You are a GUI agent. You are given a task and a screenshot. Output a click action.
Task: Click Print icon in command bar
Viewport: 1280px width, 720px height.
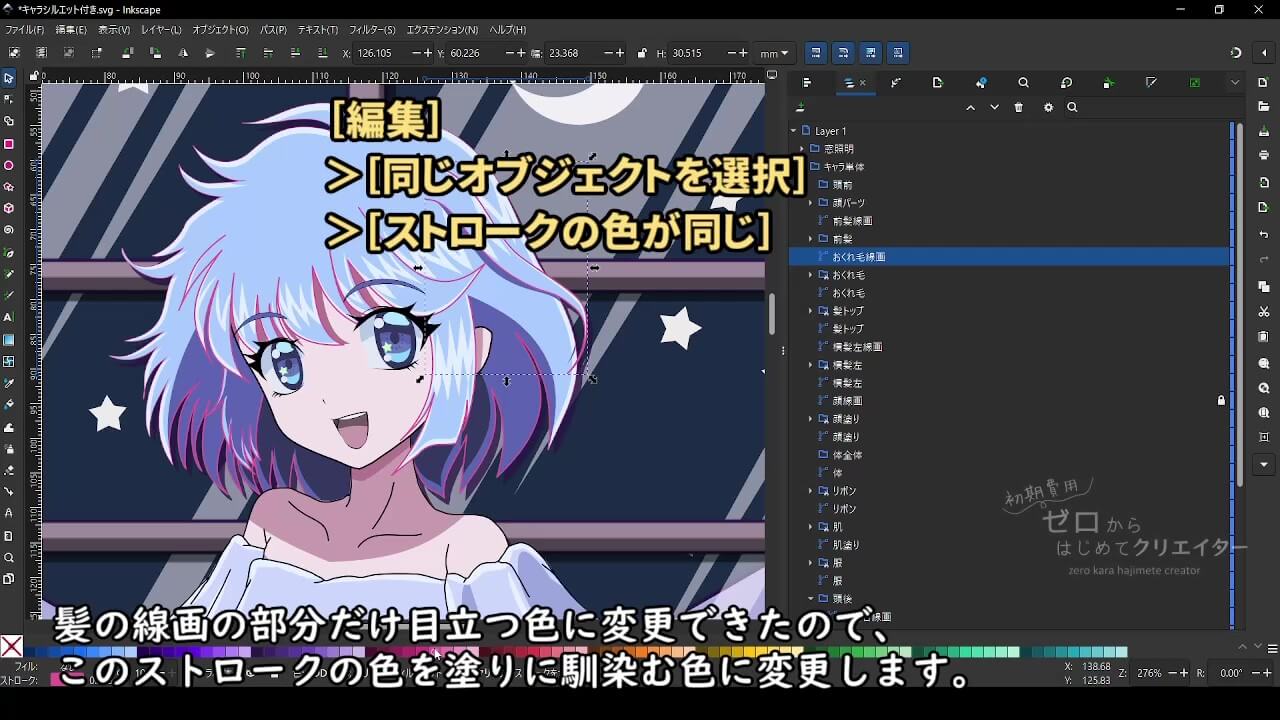coord(1264,155)
